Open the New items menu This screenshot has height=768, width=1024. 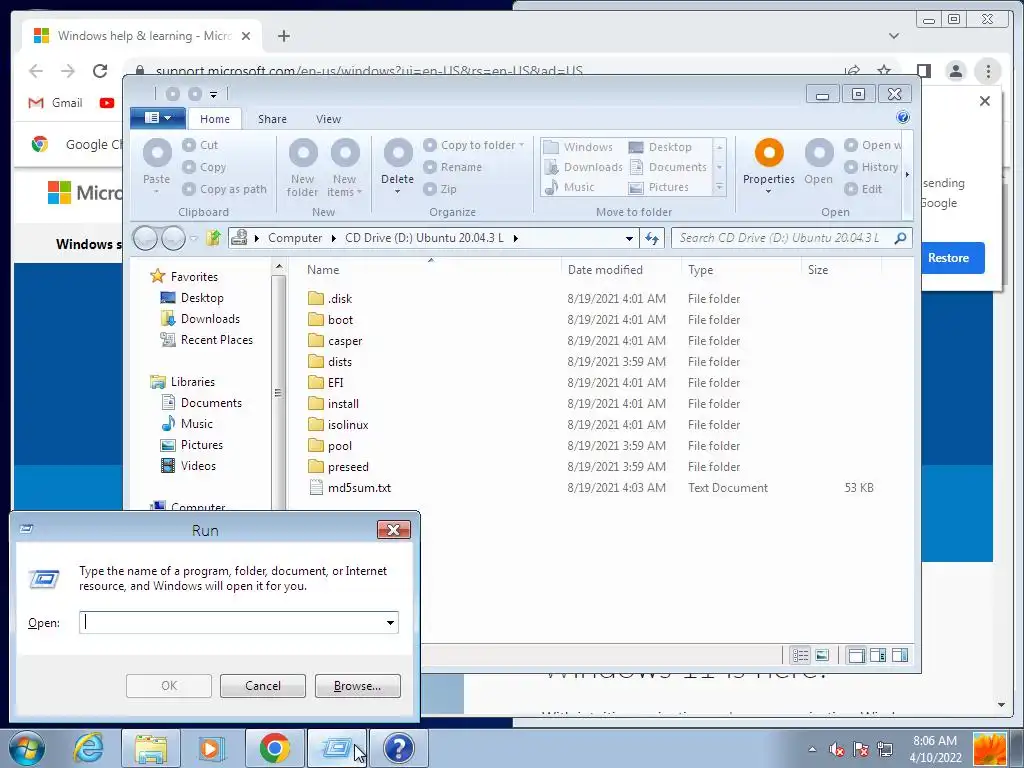345,168
